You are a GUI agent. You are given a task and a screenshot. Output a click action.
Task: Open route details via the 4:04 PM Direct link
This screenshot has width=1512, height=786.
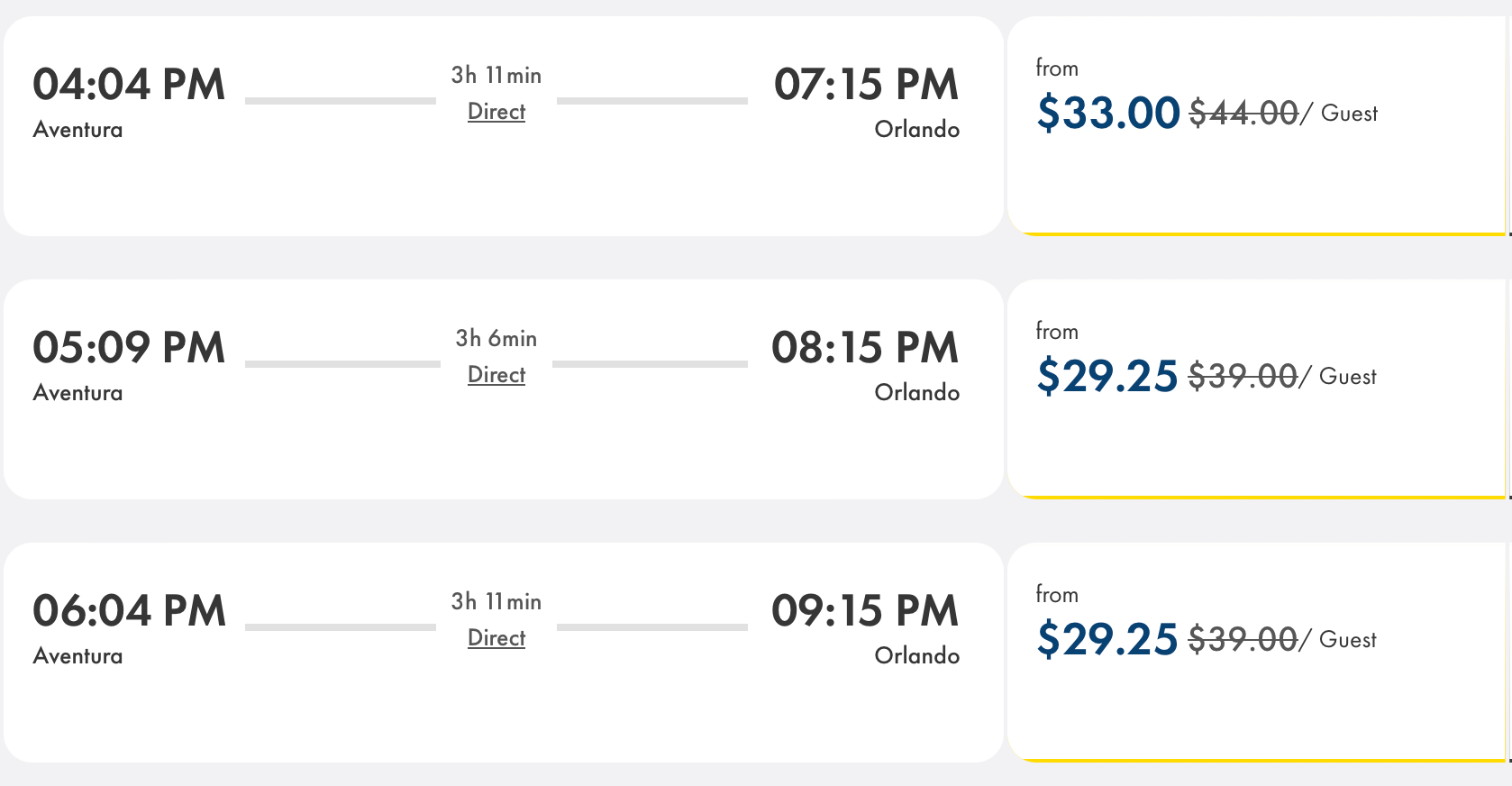(496, 112)
